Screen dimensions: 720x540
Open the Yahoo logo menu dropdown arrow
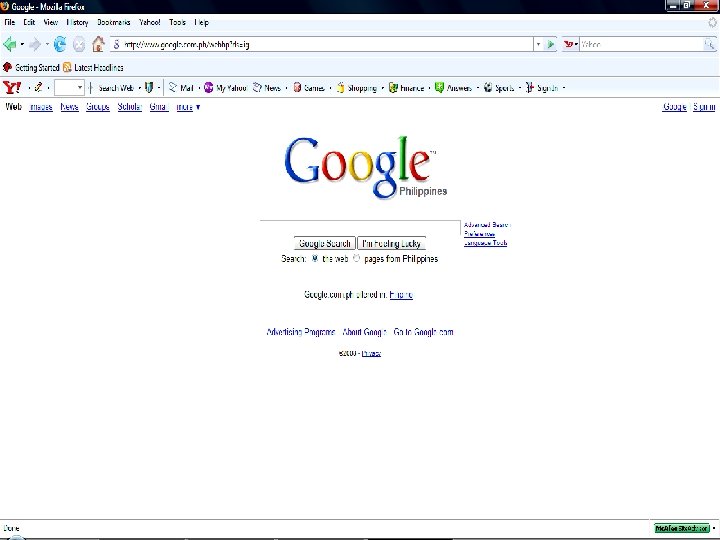29,88
